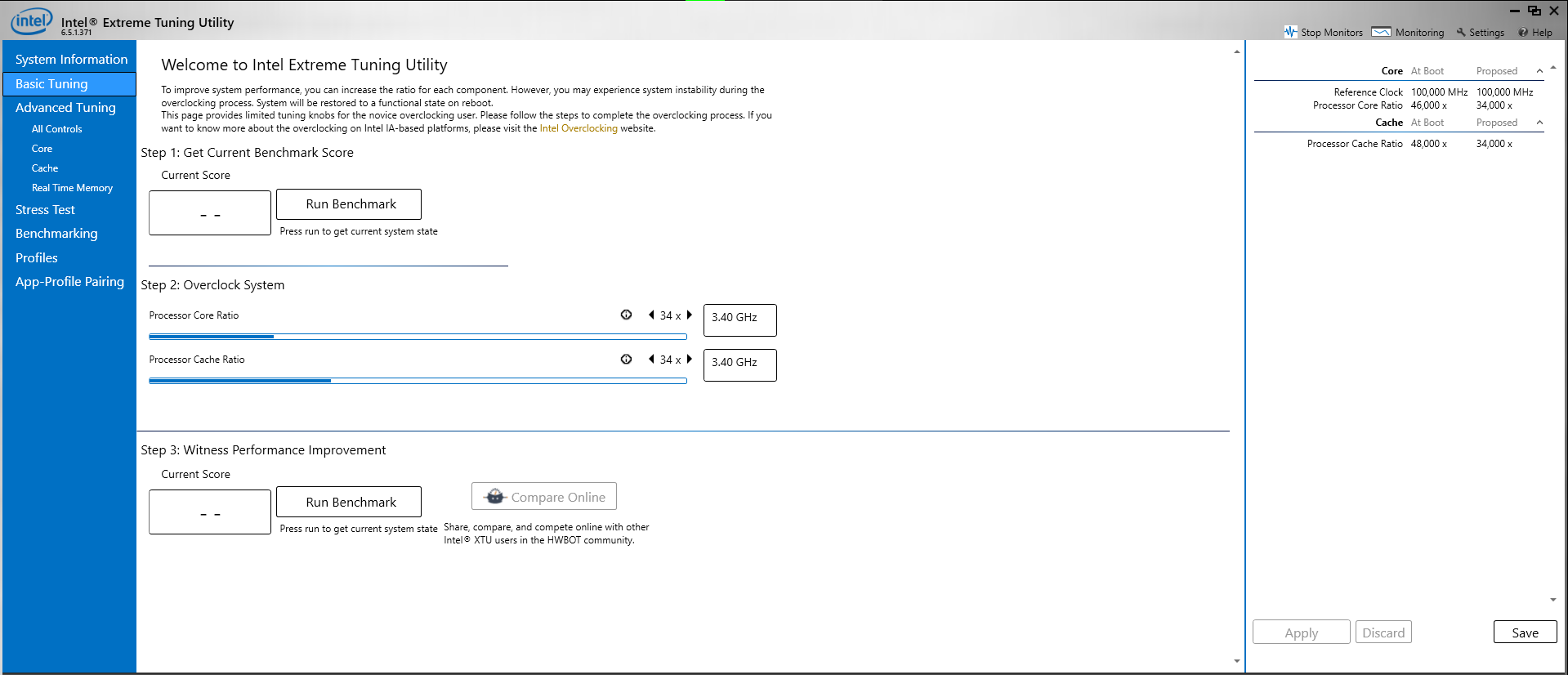This screenshot has height=675, width=1568.
Task: Show info for Processor Cache Ratio
Action: pyautogui.click(x=626, y=359)
